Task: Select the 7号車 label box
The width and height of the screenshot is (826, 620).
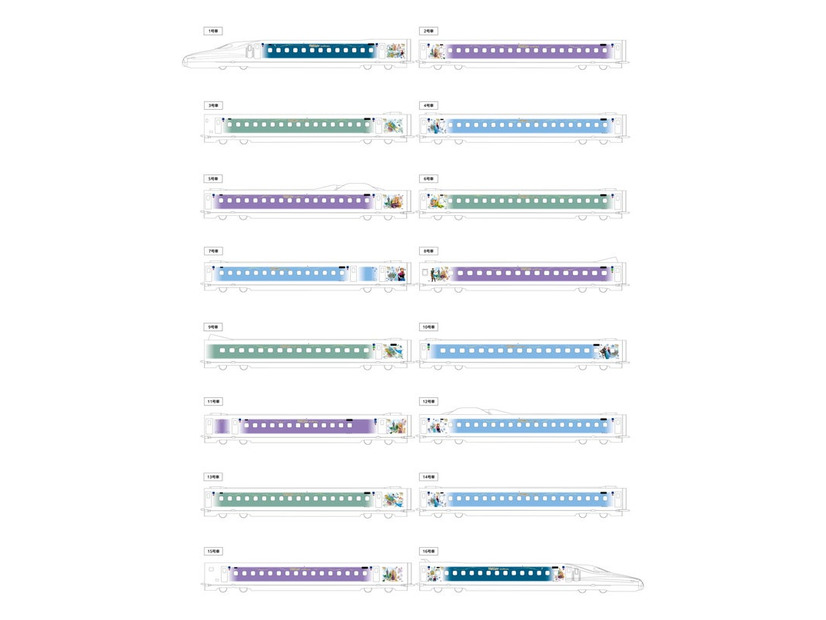Action: [213, 251]
